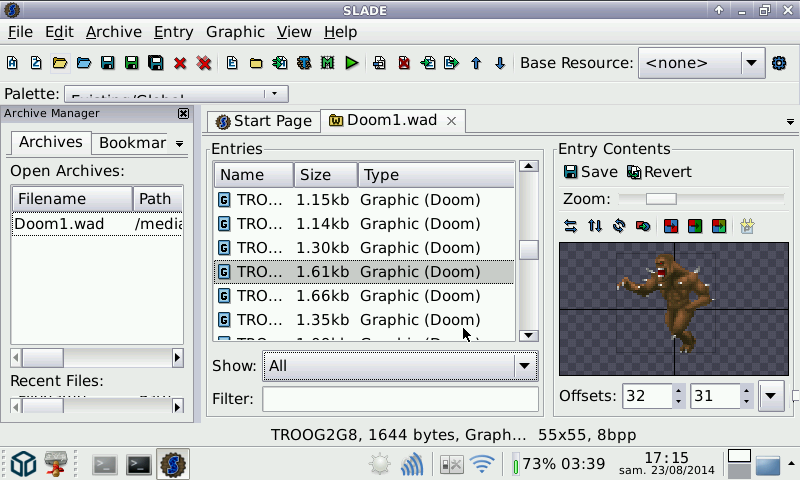This screenshot has width=800, height=480.
Task: Import files into the archive
Action: point(280,63)
